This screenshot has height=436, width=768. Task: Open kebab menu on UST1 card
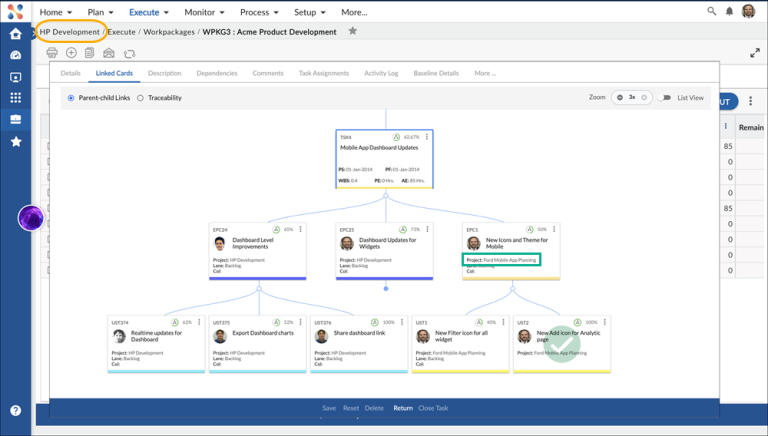click(x=504, y=322)
